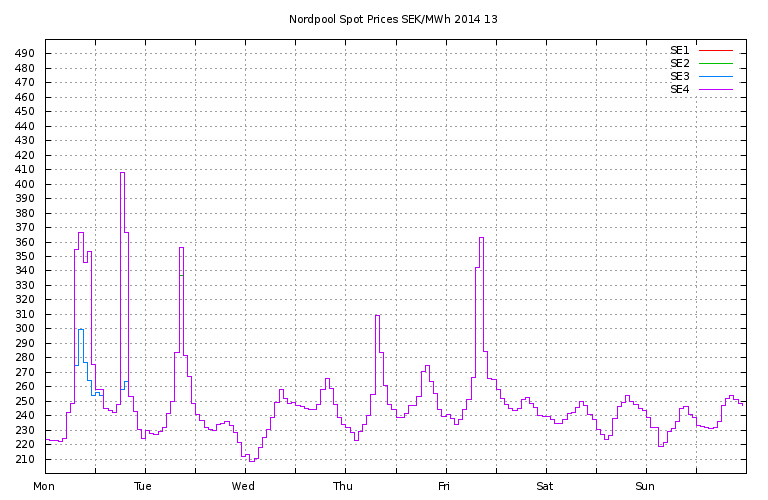Click the Wed x-axis label
Viewport: 768px width, 500px height.
(x=243, y=486)
